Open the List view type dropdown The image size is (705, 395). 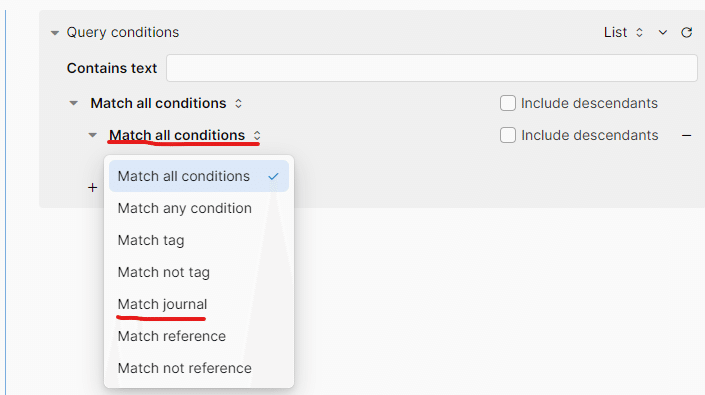click(x=623, y=32)
